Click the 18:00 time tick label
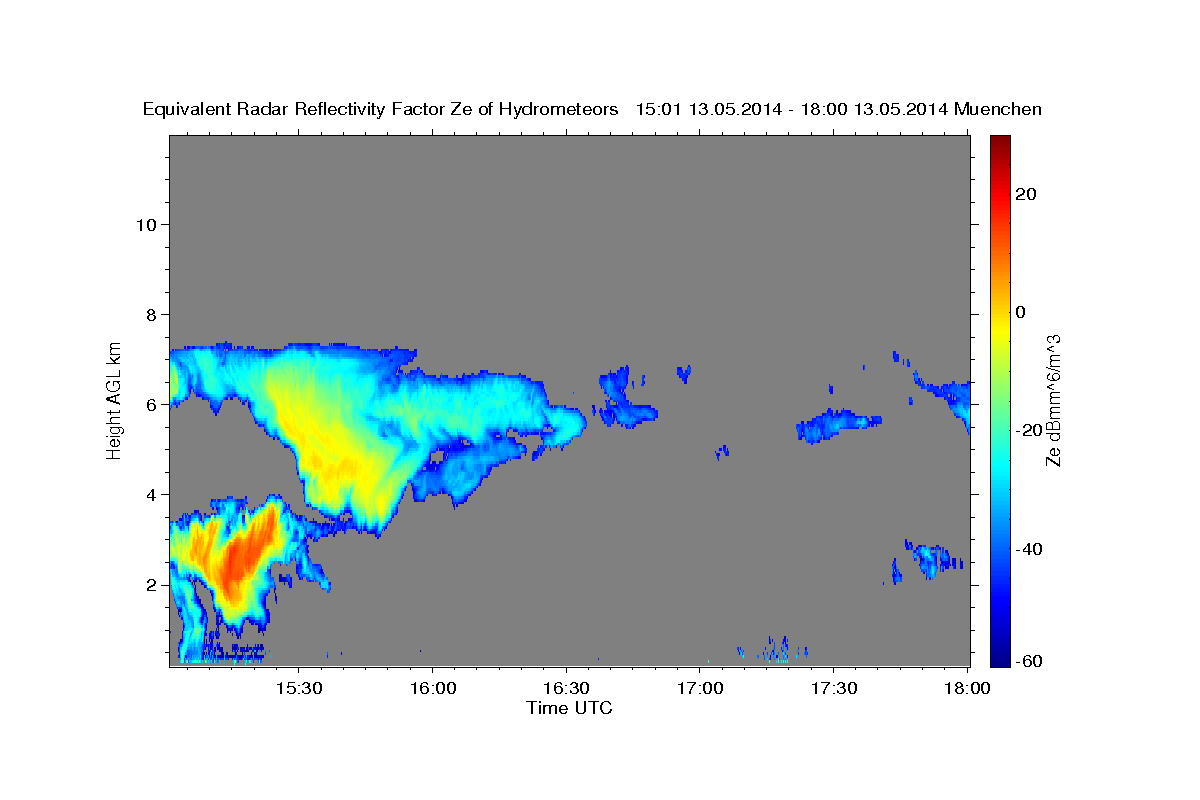Screen dimensions: 1200x800 (967, 689)
